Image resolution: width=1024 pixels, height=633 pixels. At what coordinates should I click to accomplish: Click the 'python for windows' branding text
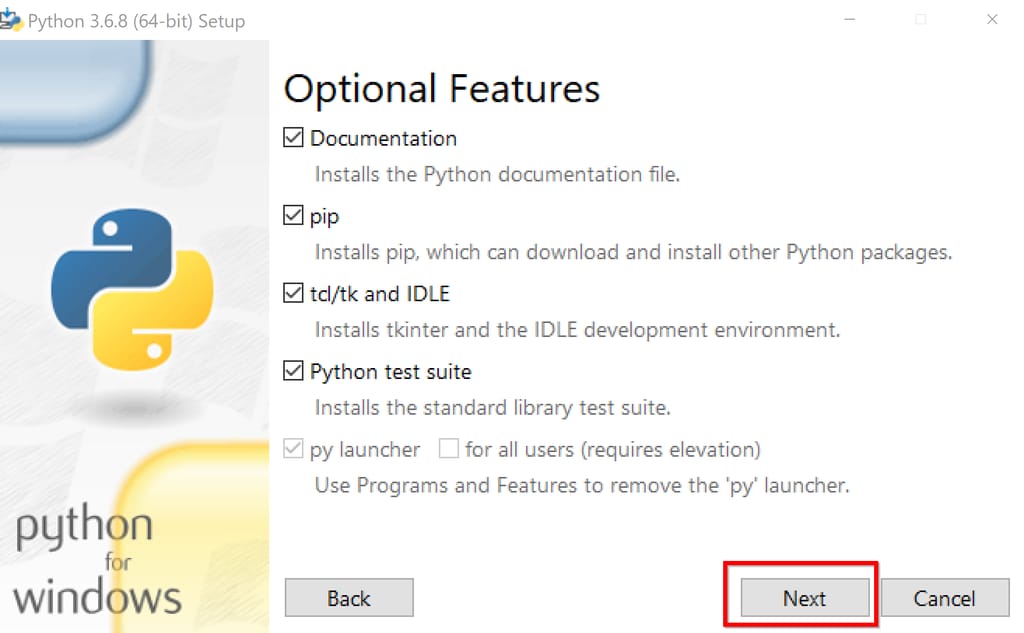97,562
